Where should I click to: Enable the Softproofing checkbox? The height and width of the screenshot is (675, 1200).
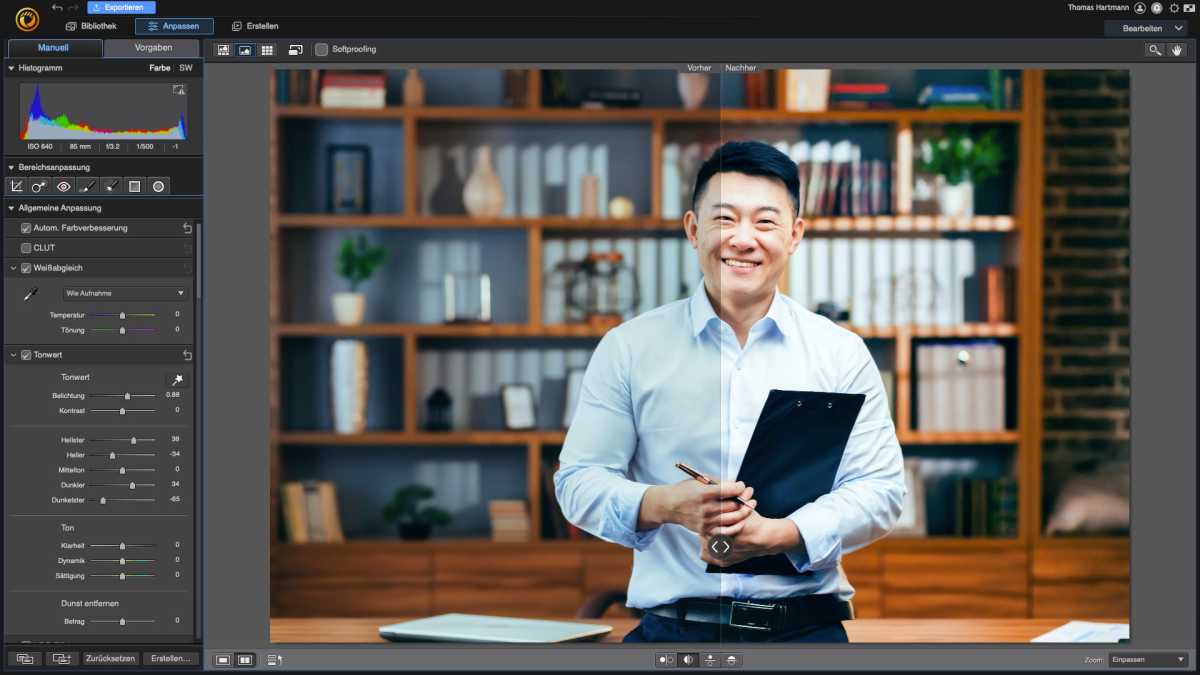(x=321, y=49)
